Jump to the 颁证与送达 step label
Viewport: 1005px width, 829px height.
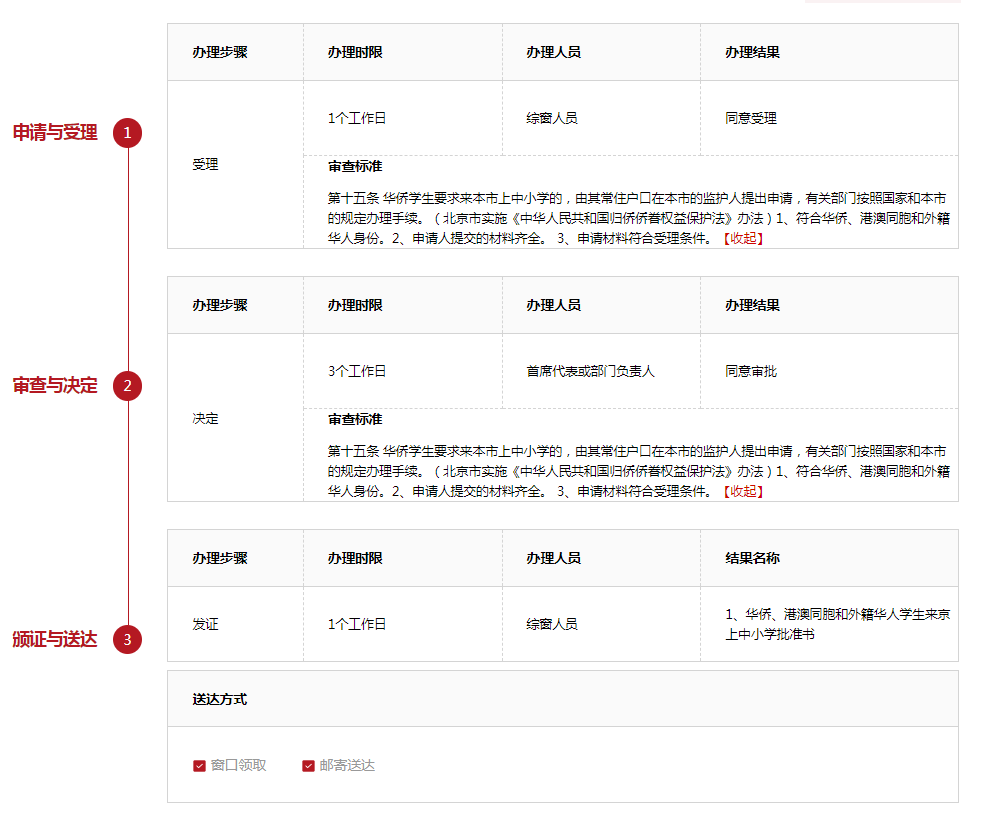[x=55, y=639]
